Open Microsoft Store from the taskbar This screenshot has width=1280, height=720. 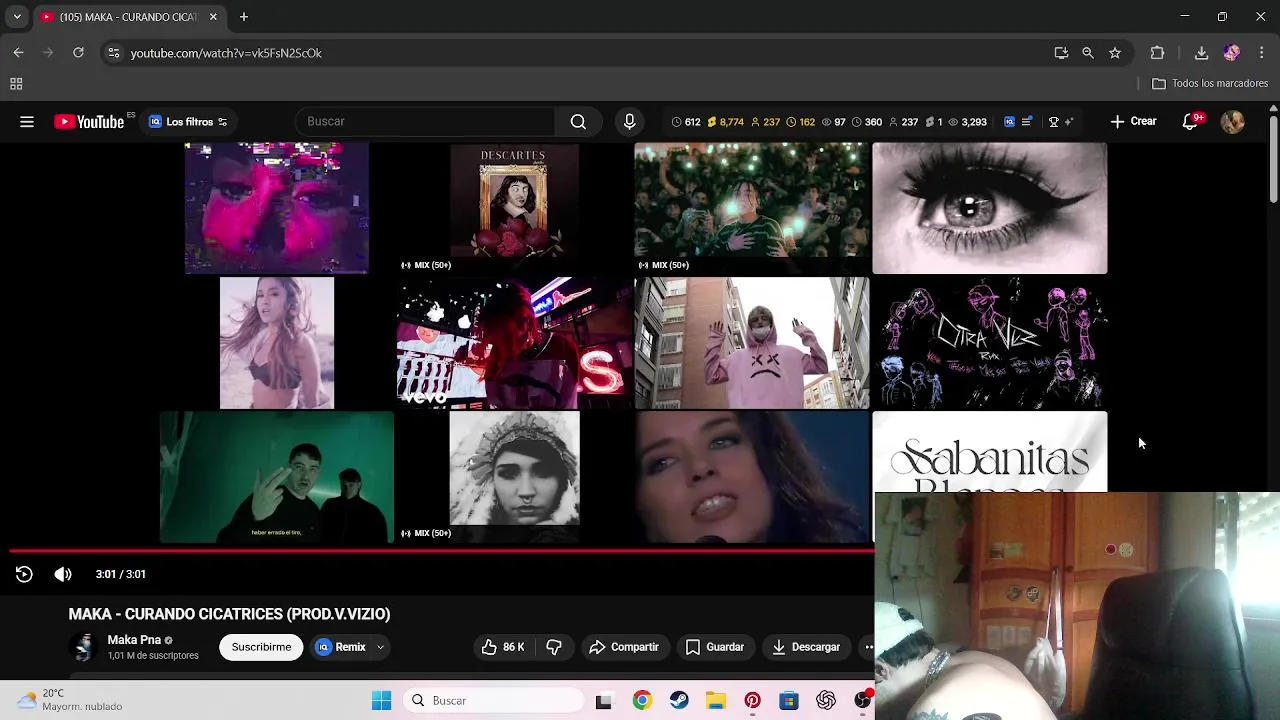(789, 701)
